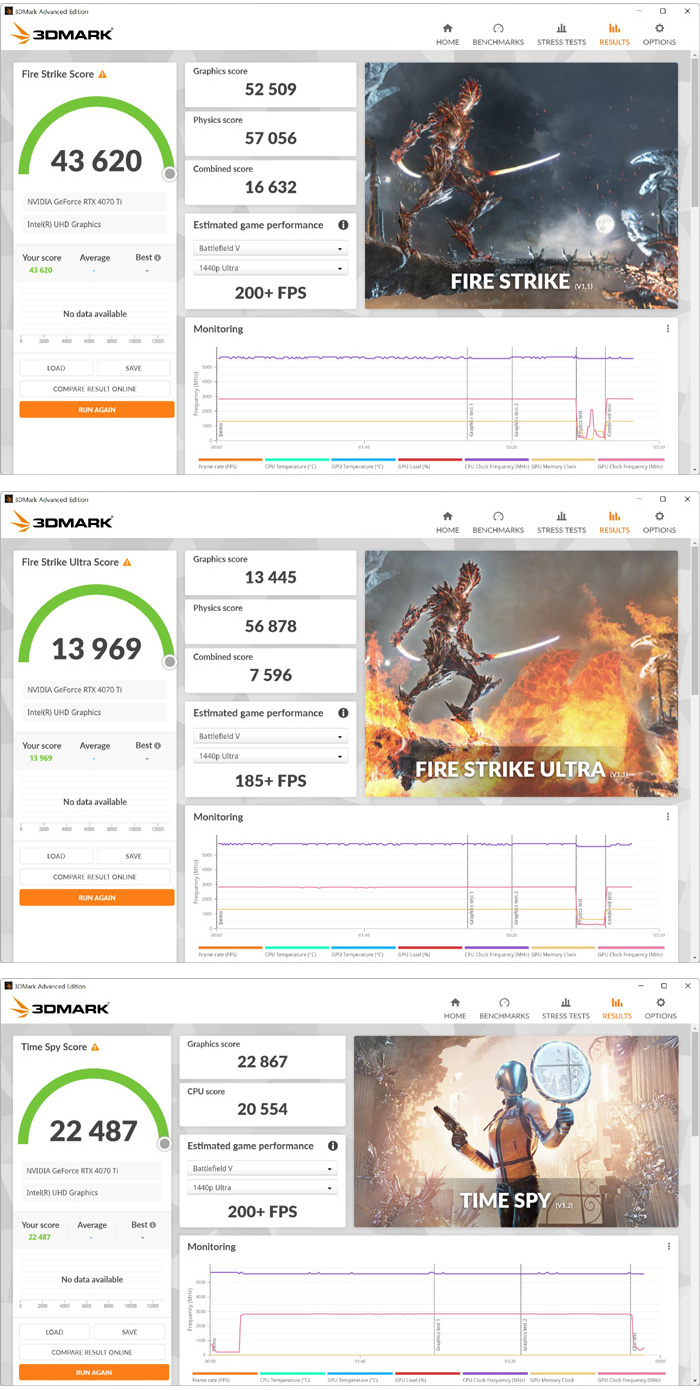Screen dimensions: 700x1390
Task: Click LOAD button in Fire Strike window
Action: point(56,368)
